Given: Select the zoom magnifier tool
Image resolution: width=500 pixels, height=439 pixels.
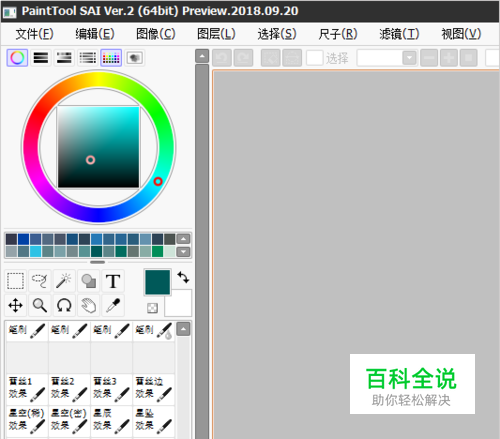Looking at the screenshot, I should (40, 305).
